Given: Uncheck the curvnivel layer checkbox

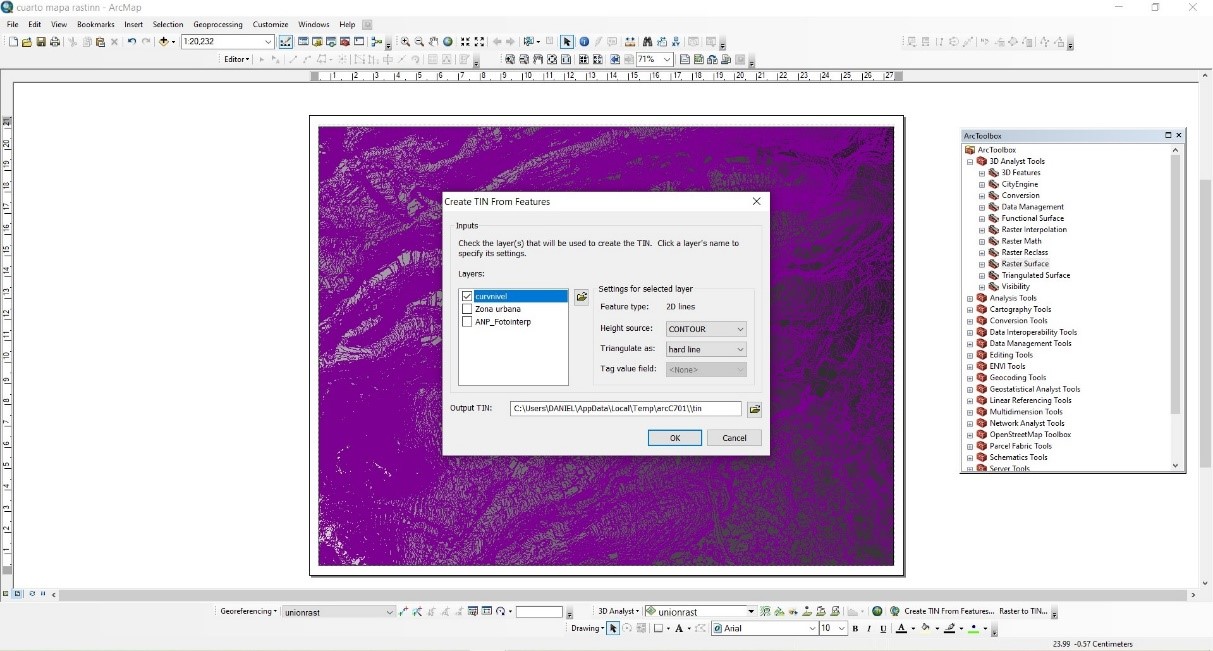Looking at the screenshot, I should [x=467, y=297].
